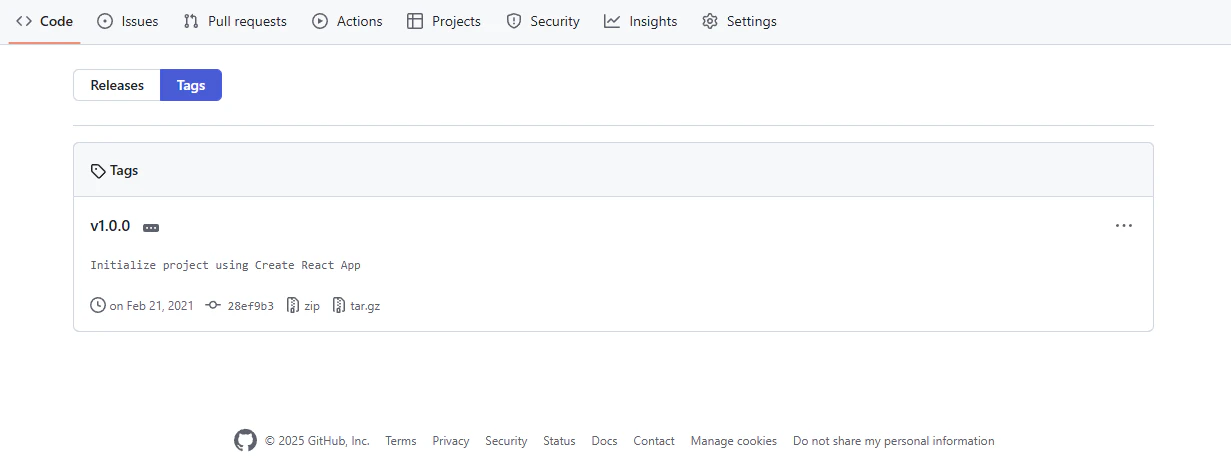Select the Tags button

pyautogui.click(x=191, y=85)
